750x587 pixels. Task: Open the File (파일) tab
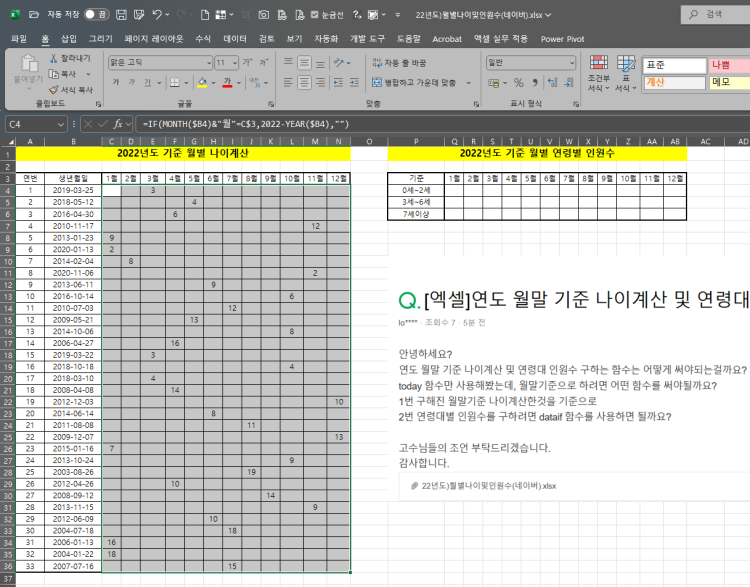[x=19, y=39]
